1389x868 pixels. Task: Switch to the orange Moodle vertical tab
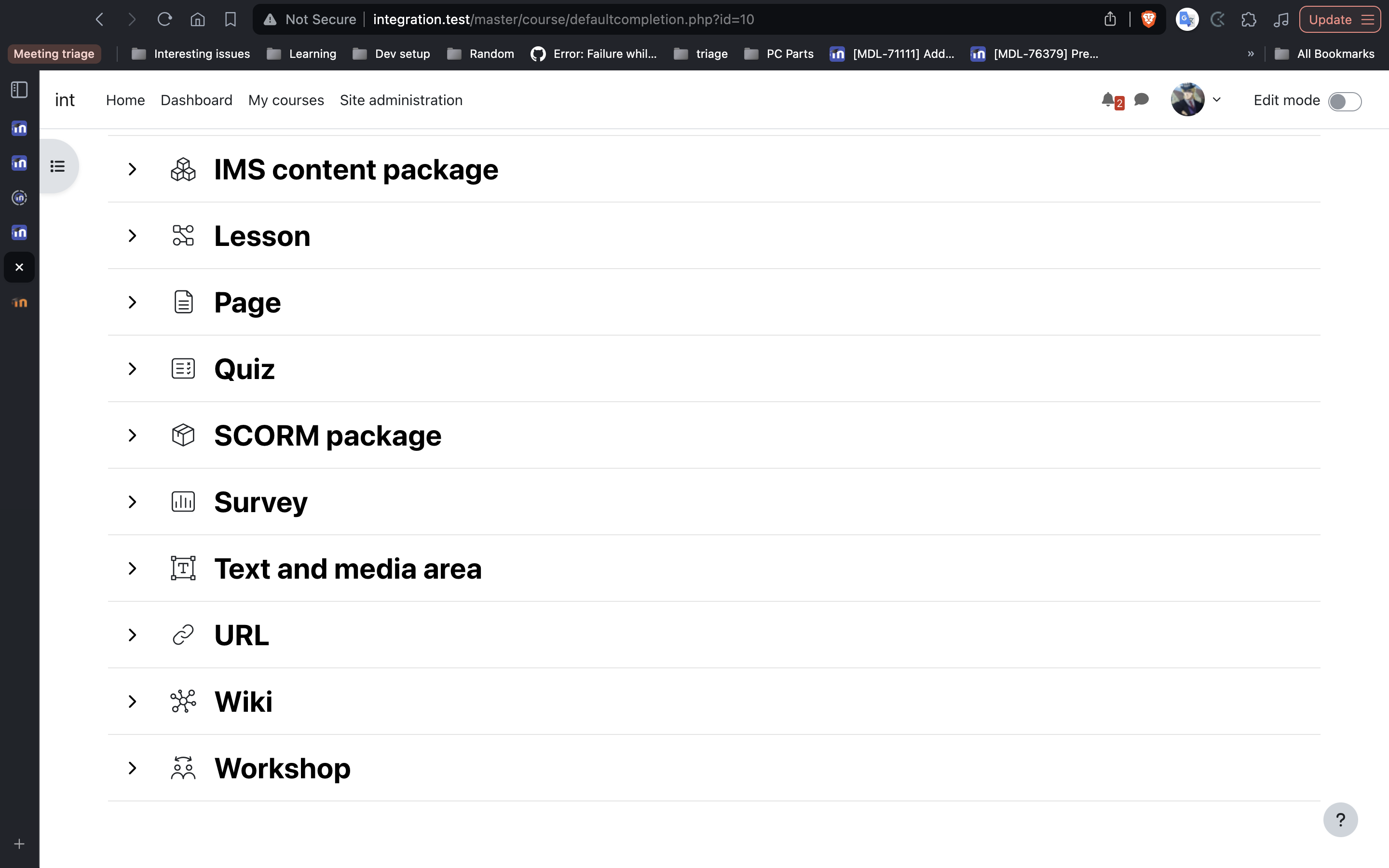tap(19, 302)
